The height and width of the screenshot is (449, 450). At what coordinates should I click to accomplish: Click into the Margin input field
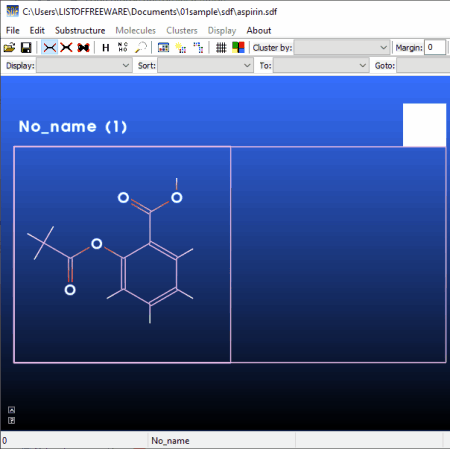point(435,48)
